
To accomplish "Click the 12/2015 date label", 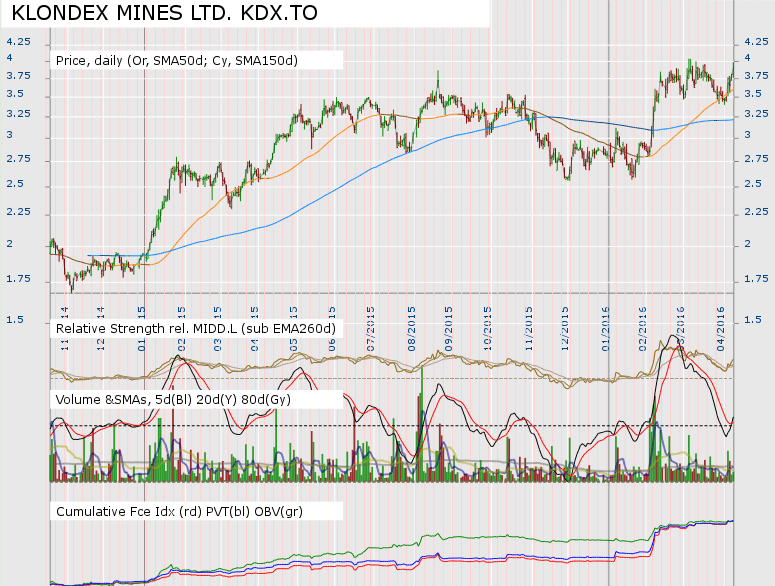I will coord(565,329).
